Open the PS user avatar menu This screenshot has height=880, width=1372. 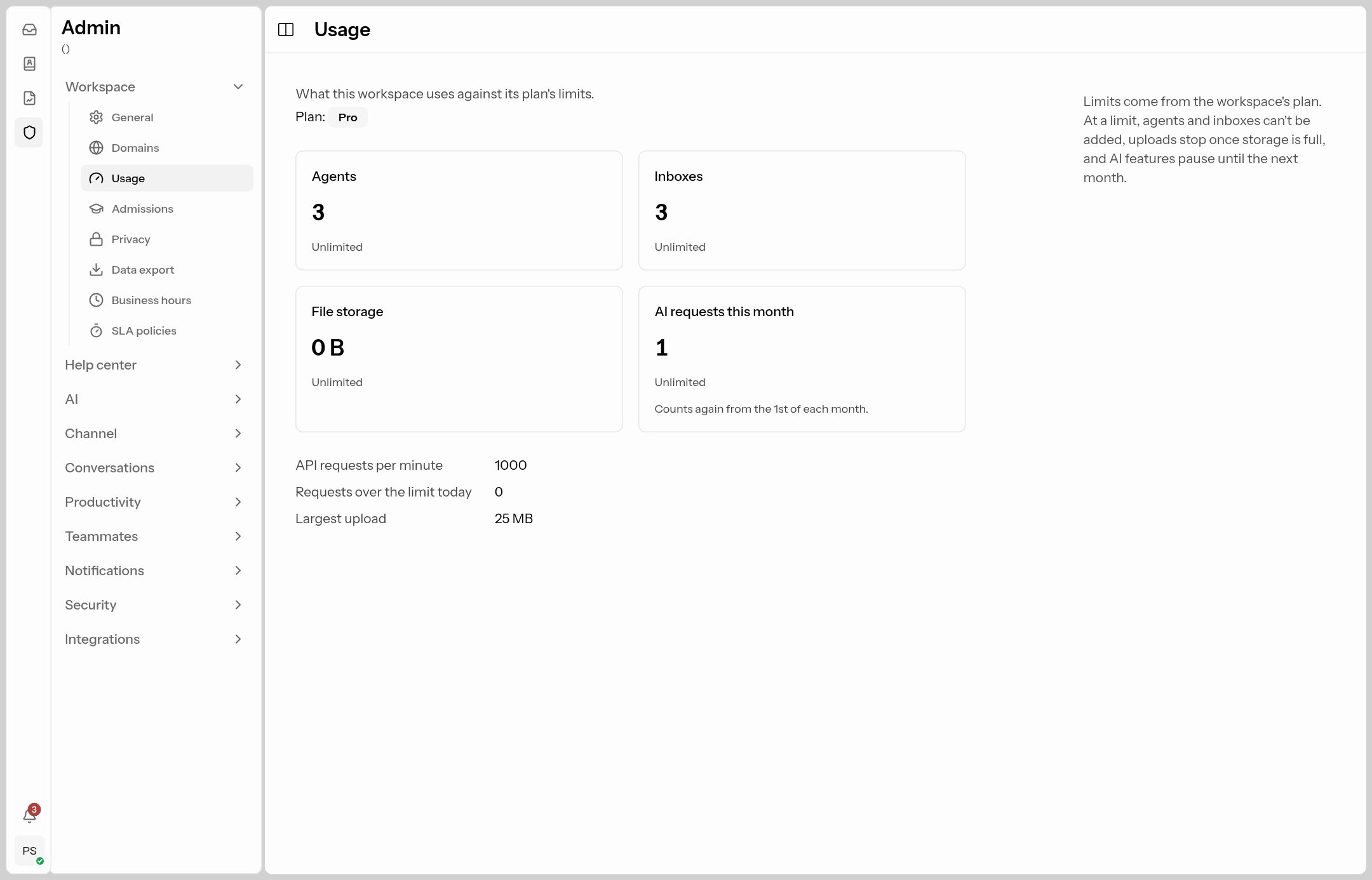[x=29, y=851]
